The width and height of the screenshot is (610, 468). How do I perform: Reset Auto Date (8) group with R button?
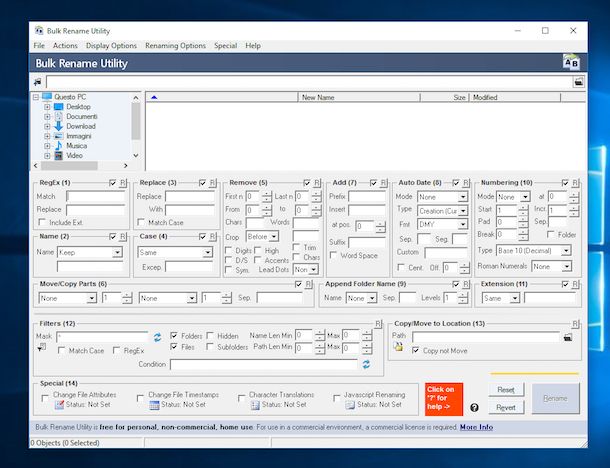(466, 182)
